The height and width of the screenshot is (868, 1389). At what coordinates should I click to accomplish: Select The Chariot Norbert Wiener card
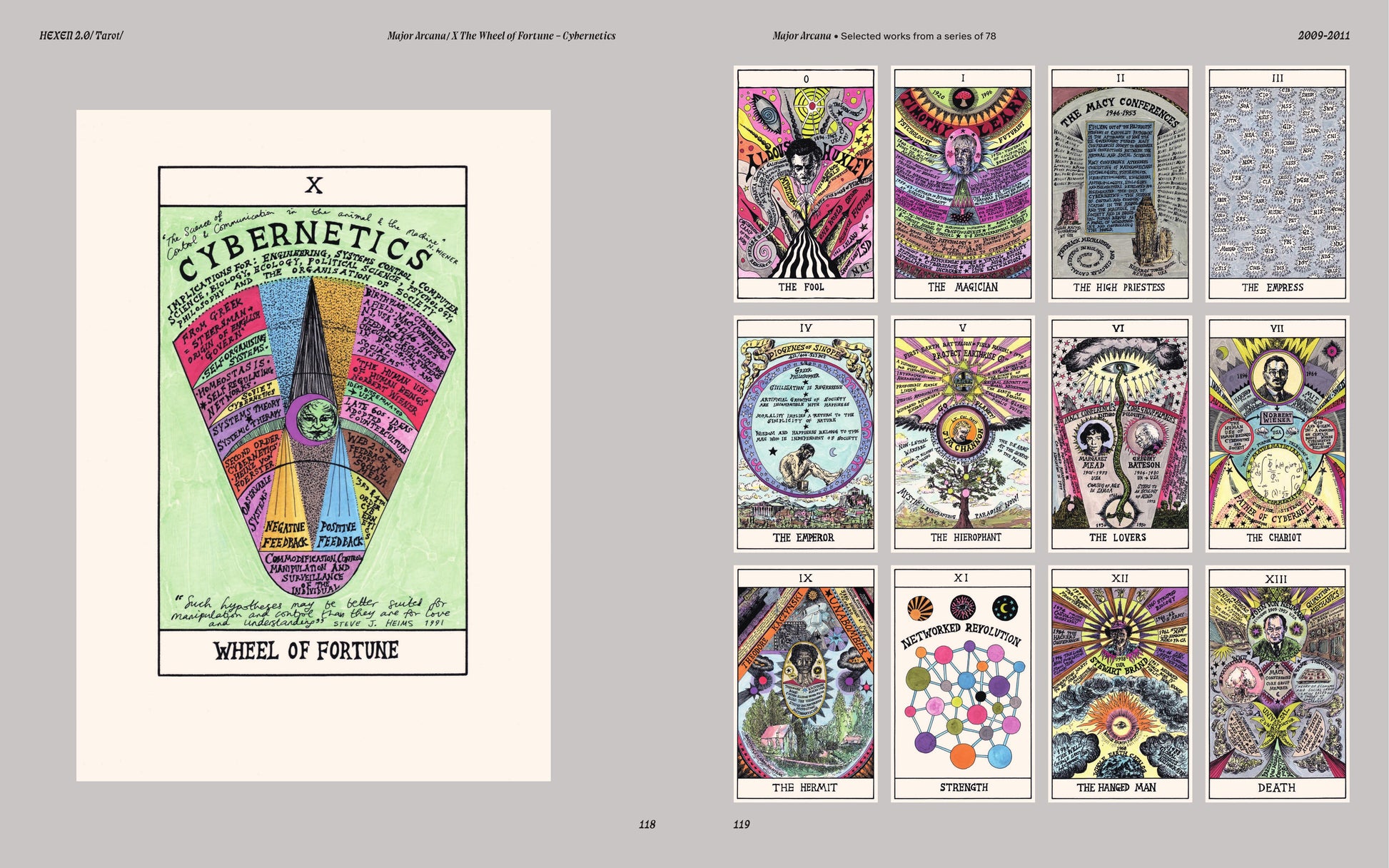[1277, 433]
